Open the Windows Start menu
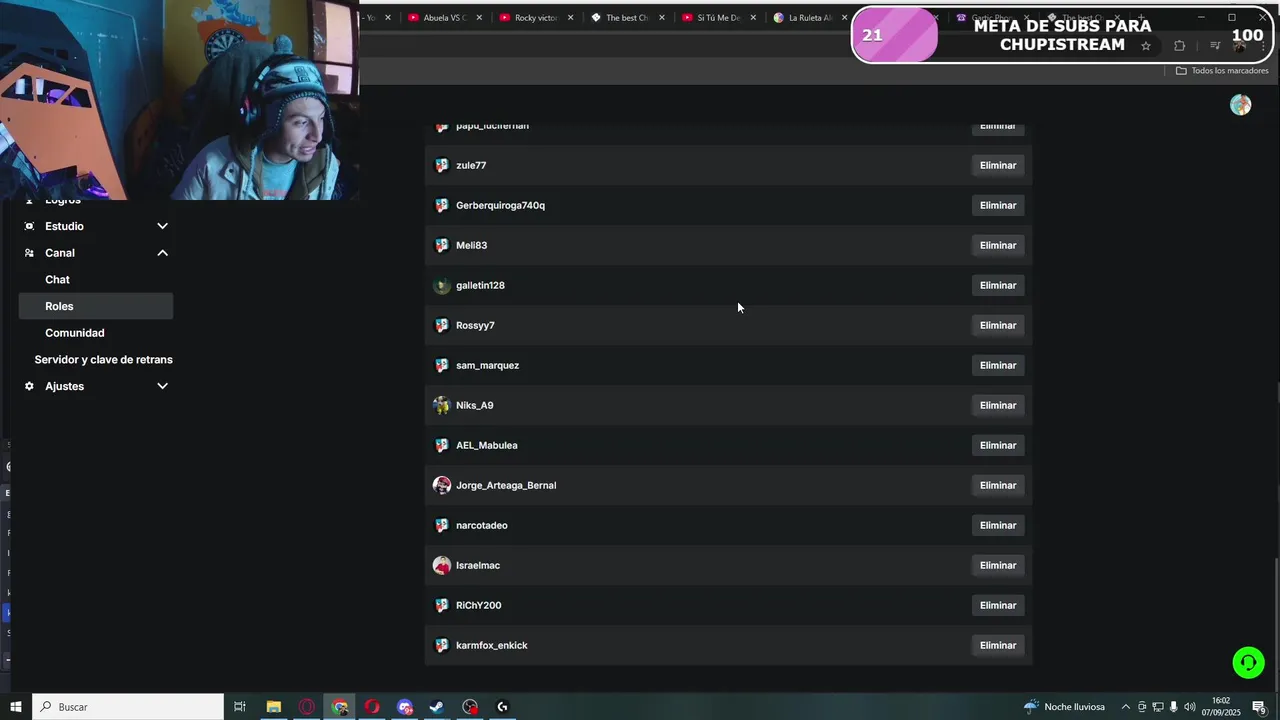This screenshot has width=1280, height=720. click(15, 707)
